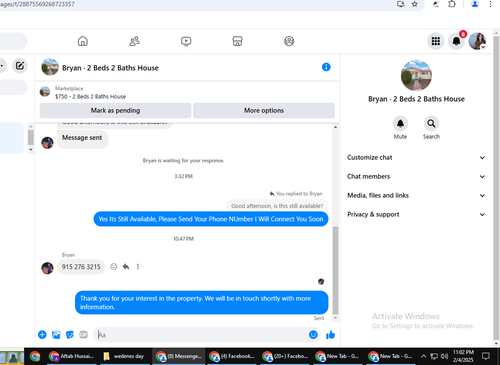Open more options for phone number message
Viewport: 500px width, 365px height.
click(x=138, y=267)
